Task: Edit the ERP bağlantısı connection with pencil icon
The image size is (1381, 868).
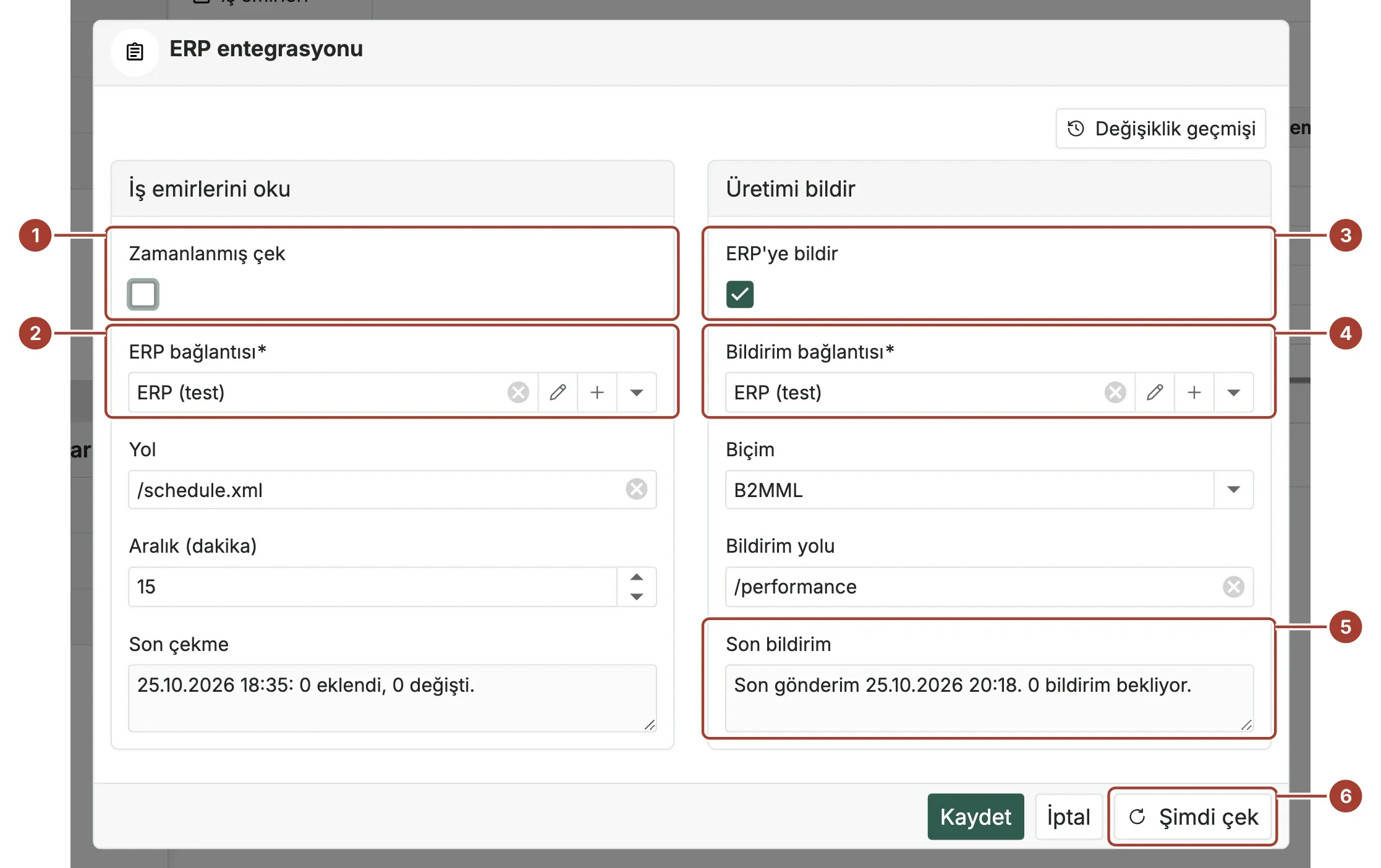Action: click(558, 392)
